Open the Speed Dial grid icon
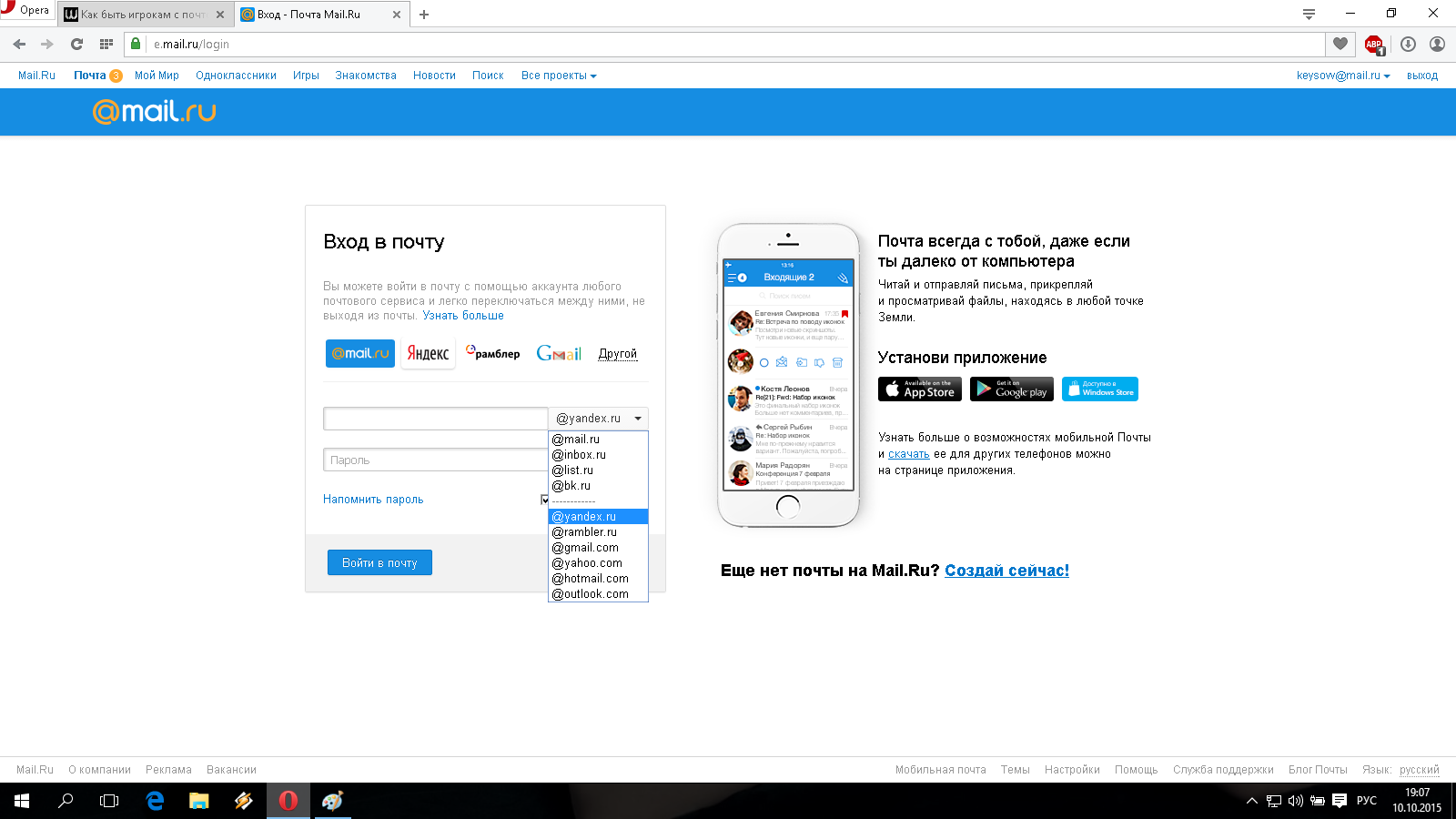The width and height of the screenshot is (1456, 819). [106, 44]
